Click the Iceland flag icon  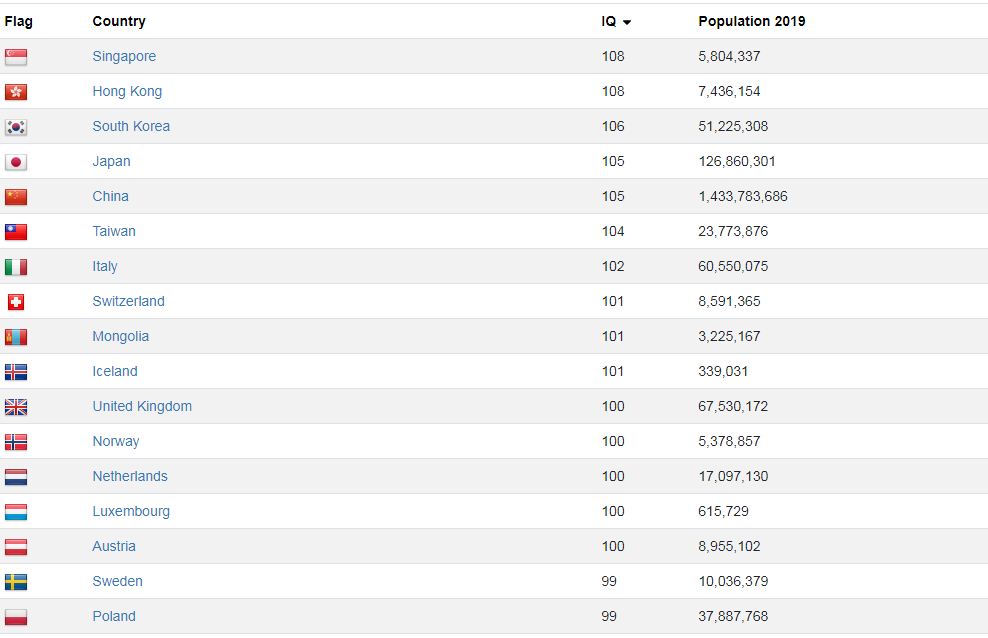(16, 372)
